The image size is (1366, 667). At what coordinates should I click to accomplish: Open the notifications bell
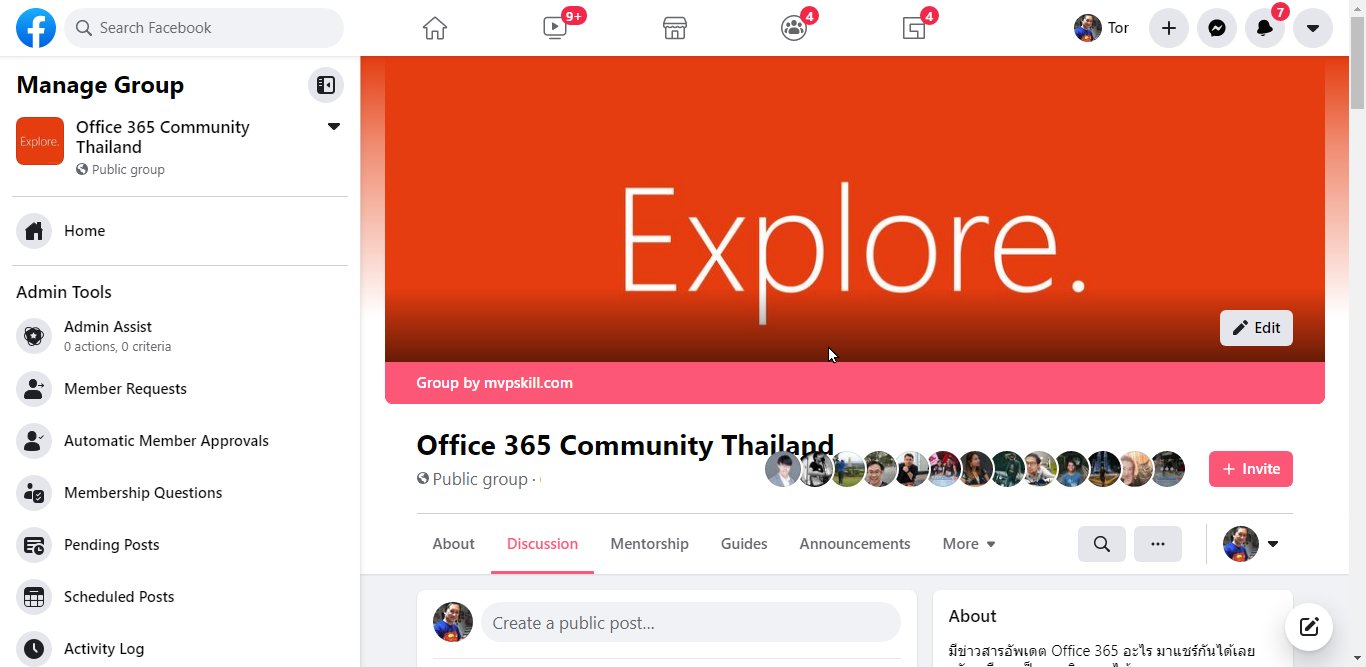1265,28
